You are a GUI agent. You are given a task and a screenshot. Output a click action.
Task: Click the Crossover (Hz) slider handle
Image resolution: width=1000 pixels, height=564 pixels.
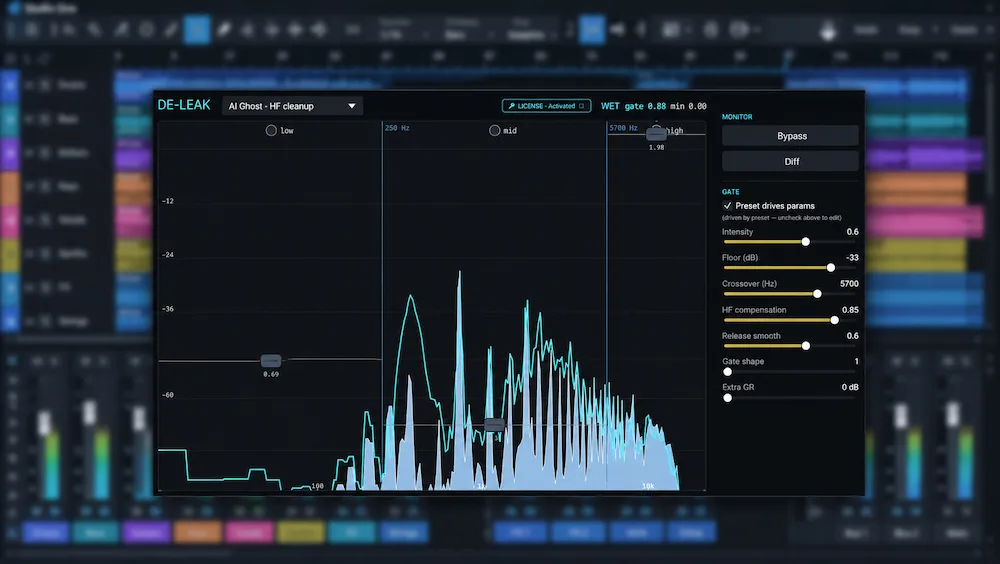tap(817, 294)
